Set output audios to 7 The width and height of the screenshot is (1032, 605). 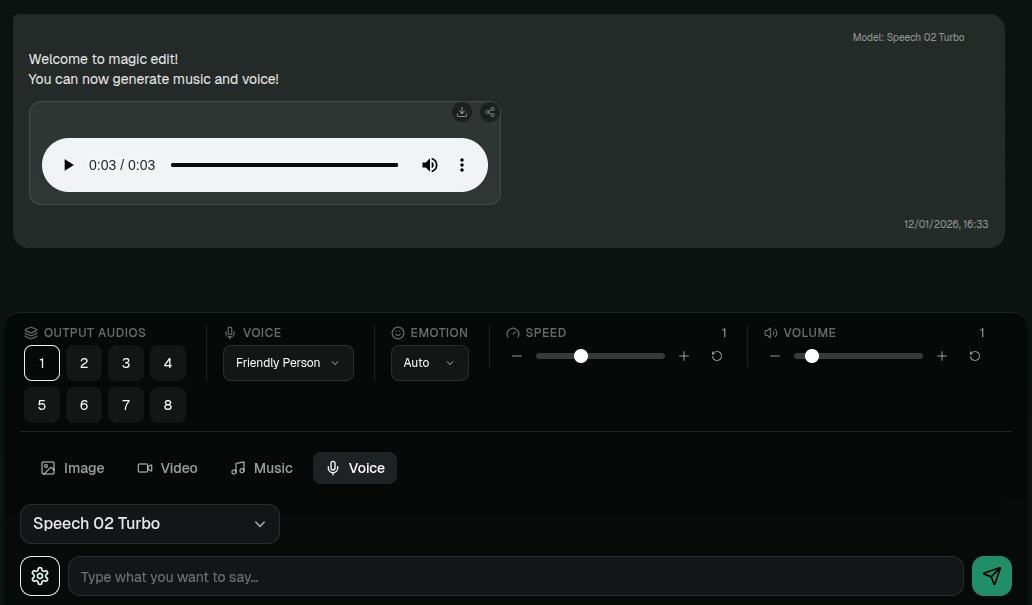click(126, 405)
